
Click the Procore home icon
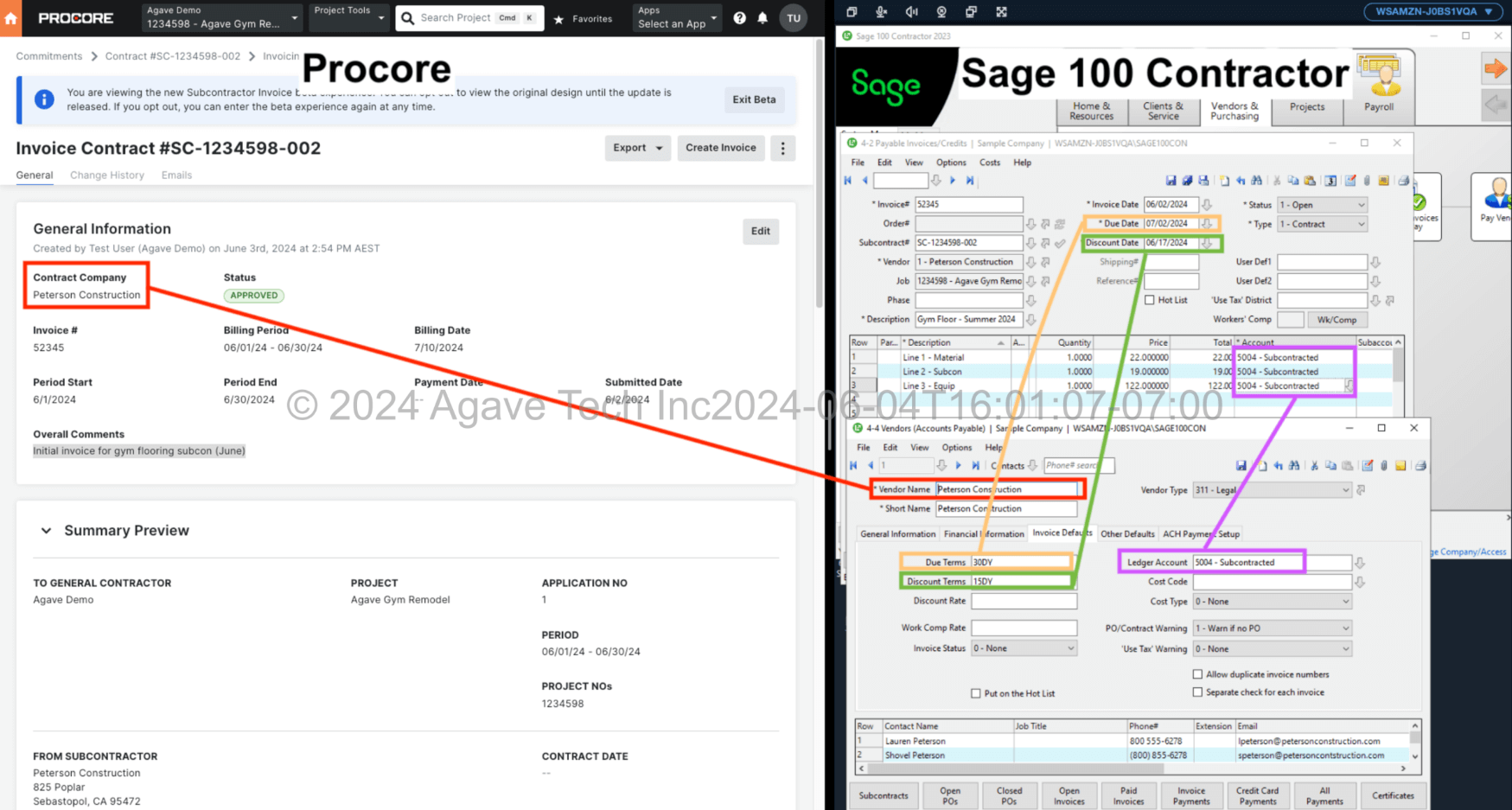(x=11, y=18)
